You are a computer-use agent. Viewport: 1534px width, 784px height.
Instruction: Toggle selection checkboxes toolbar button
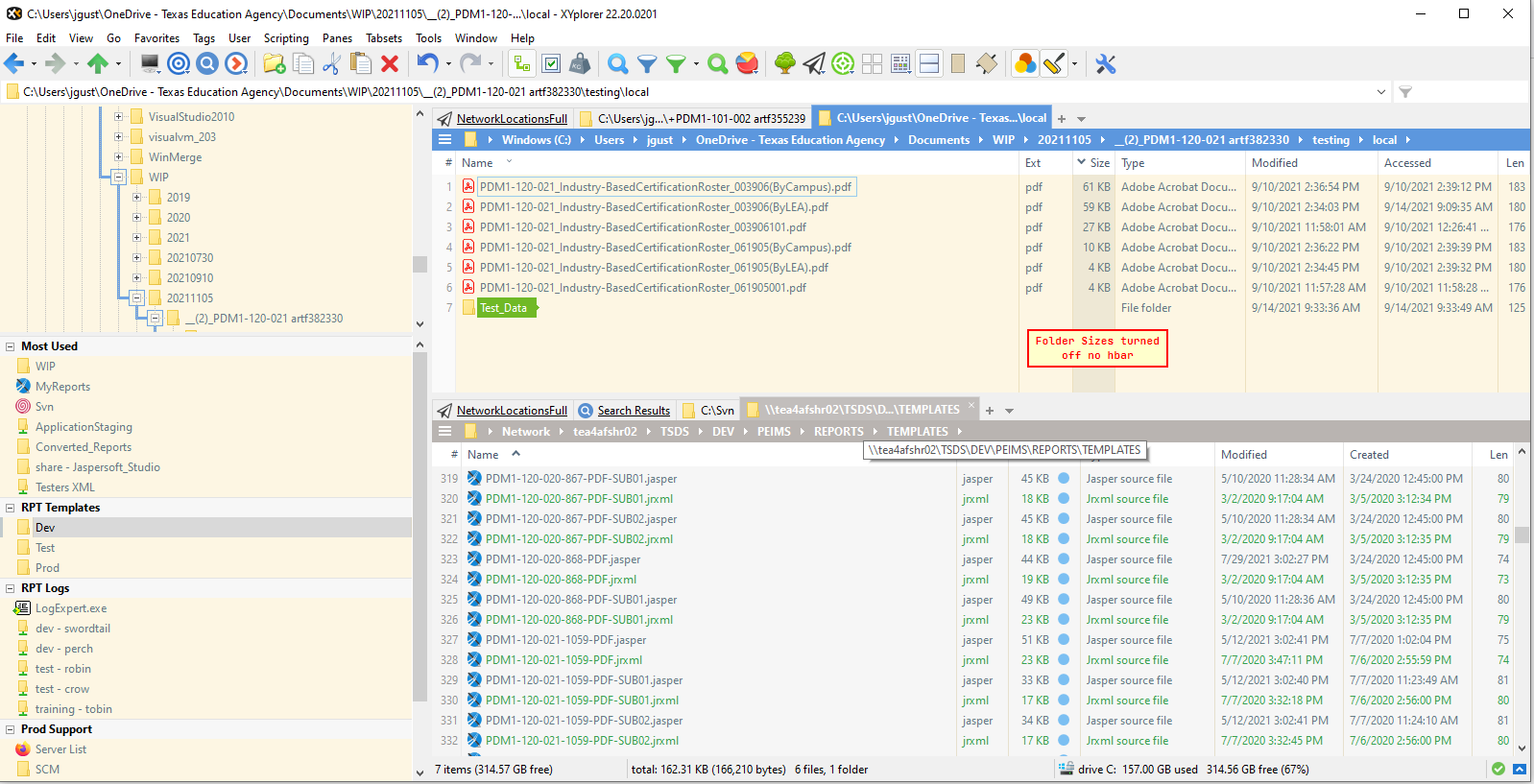551,64
